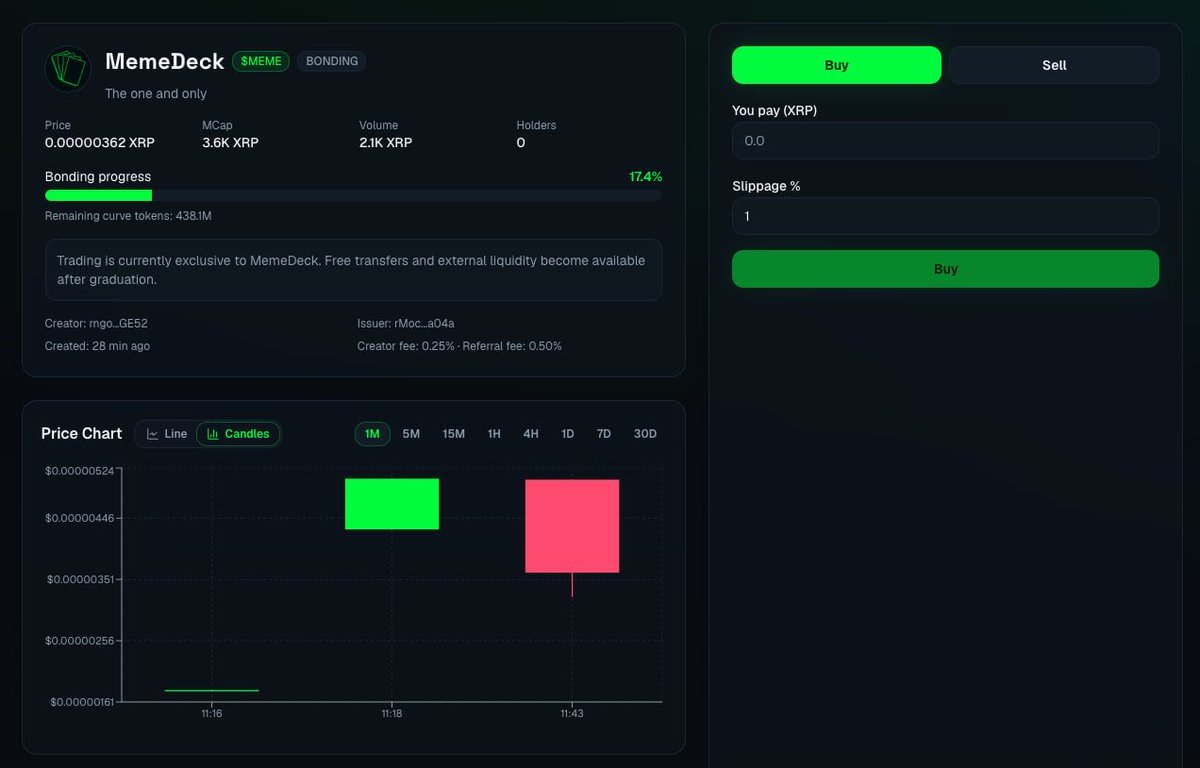Viewport: 1200px width, 768px height.
Task: Click the You pay (XRP) amount field
Action: [x=945, y=141]
